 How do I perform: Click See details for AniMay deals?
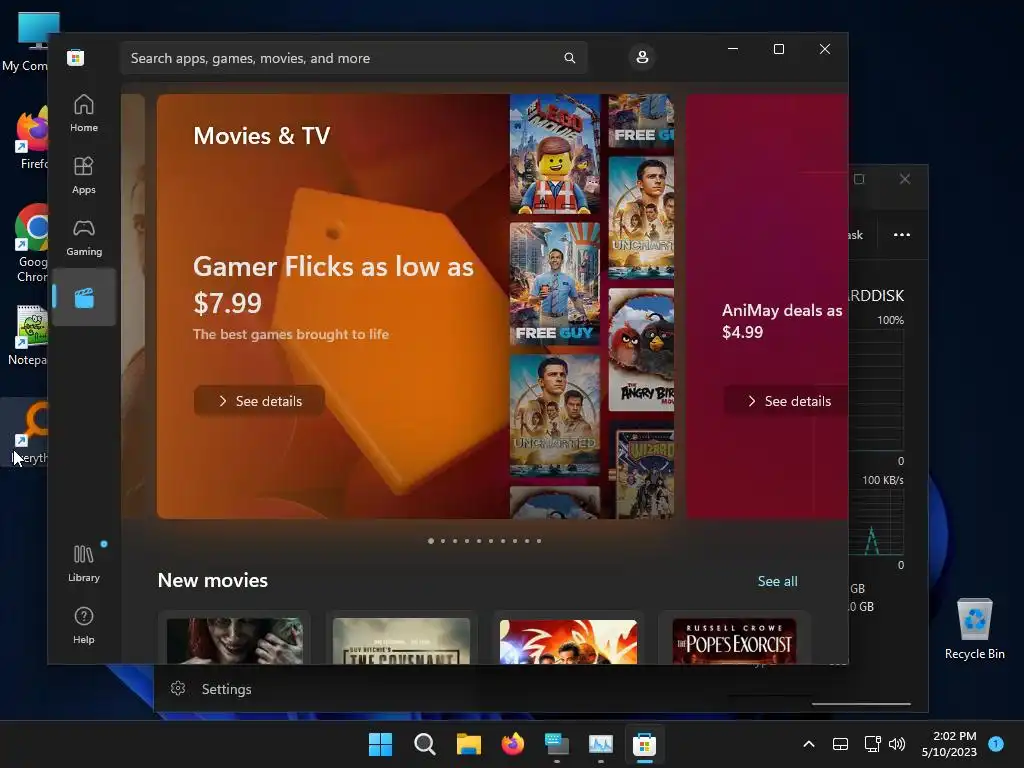coord(787,400)
